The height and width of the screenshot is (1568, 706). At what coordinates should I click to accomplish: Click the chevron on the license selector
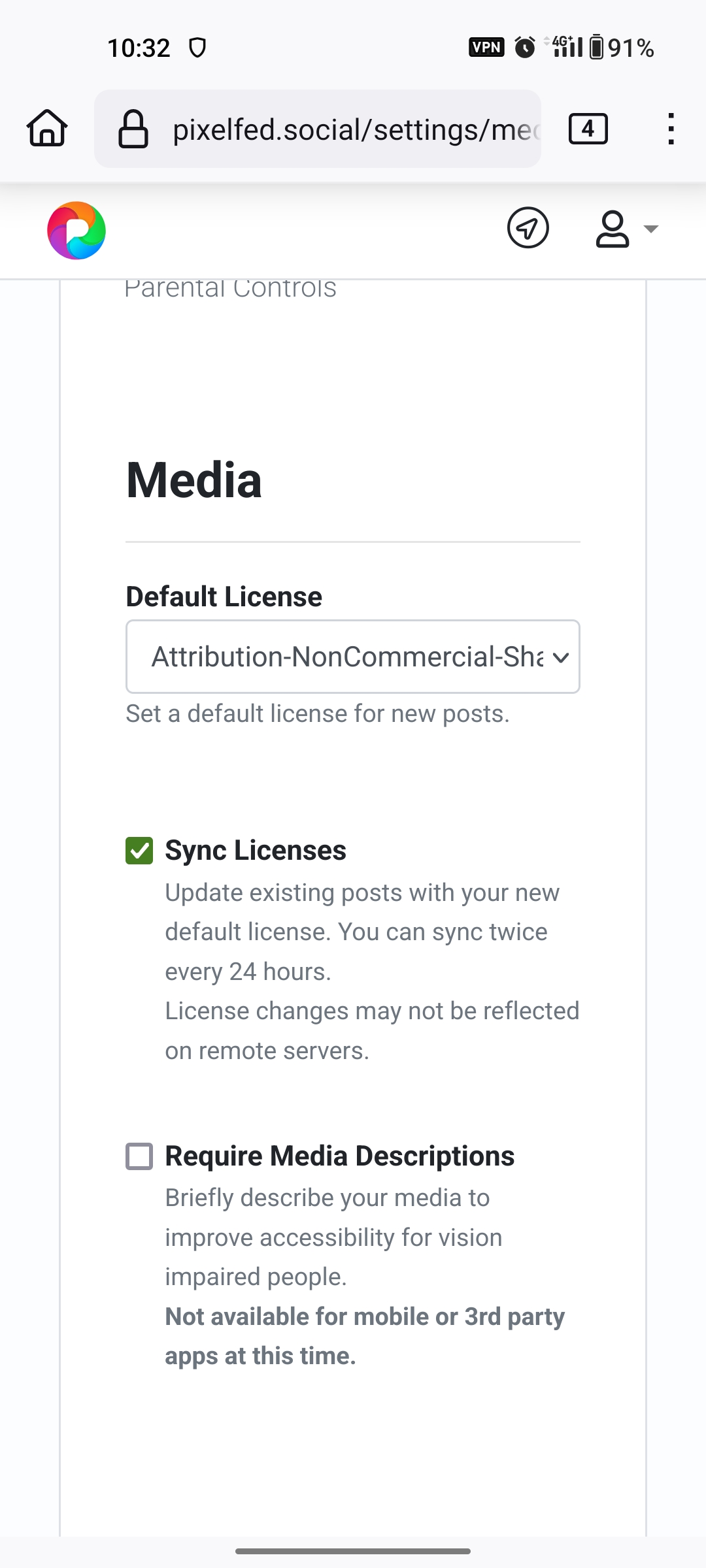click(561, 657)
